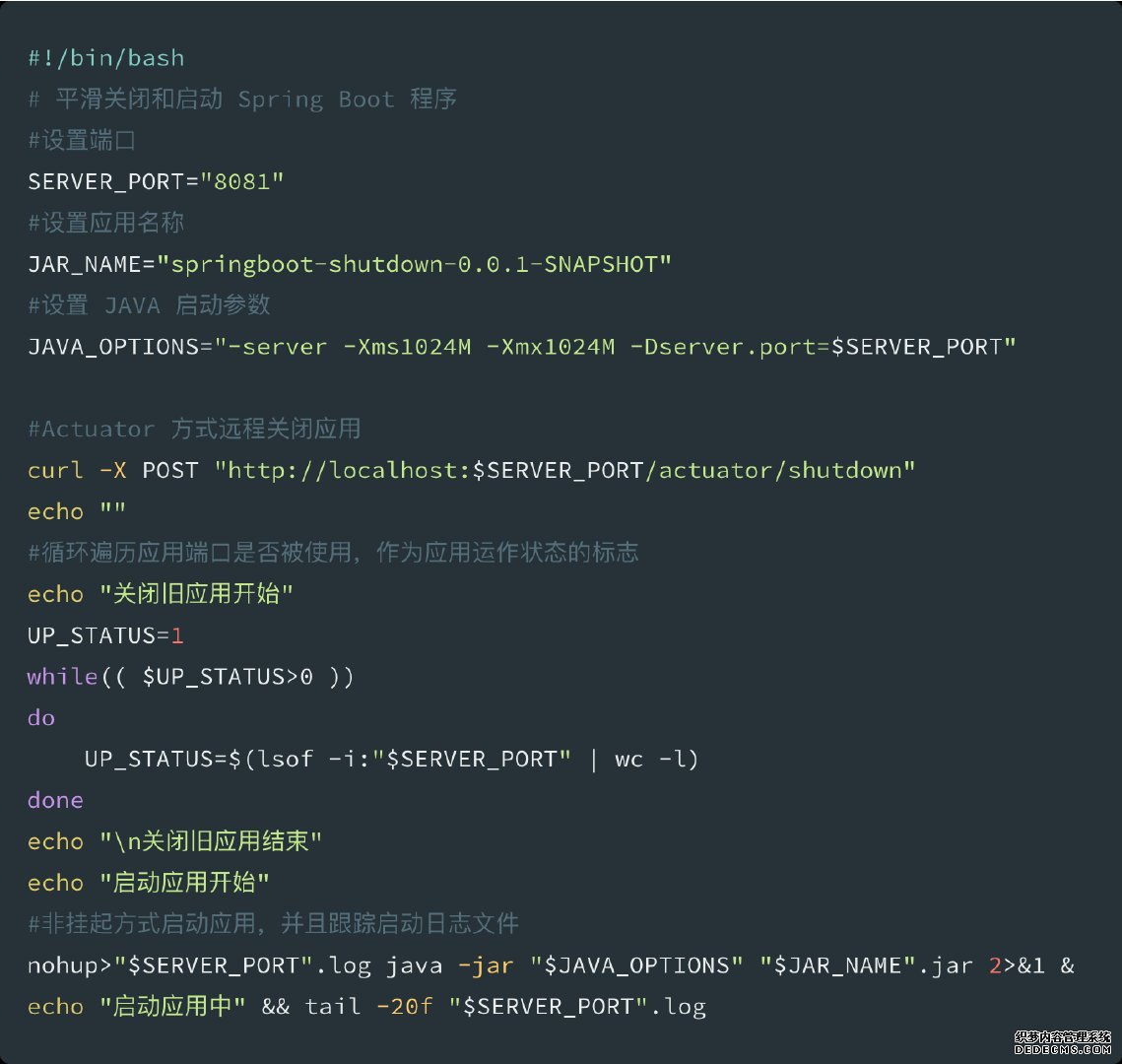The height and width of the screenshot is (1064, 1122).
Task: Click the comment #非挂起方式启动应用
Action: (x=273, y=924)
